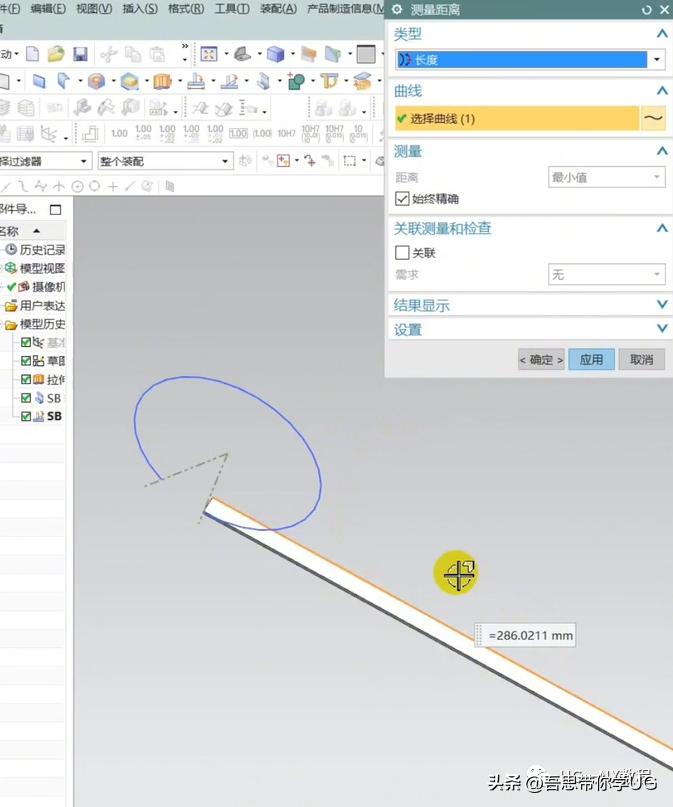673x807 pixels.
Task: Maximize the part navigator with its square icon
Action: (x=56, y=209)
